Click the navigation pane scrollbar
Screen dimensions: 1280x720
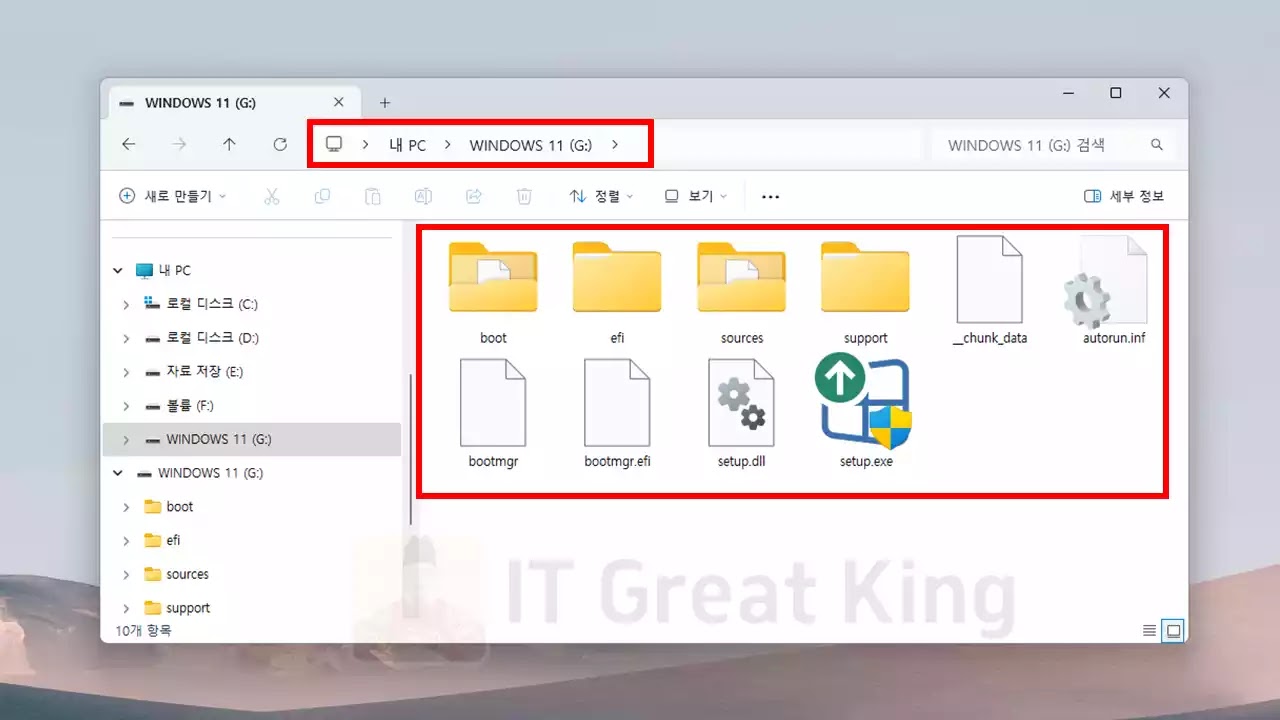point(409,450)
